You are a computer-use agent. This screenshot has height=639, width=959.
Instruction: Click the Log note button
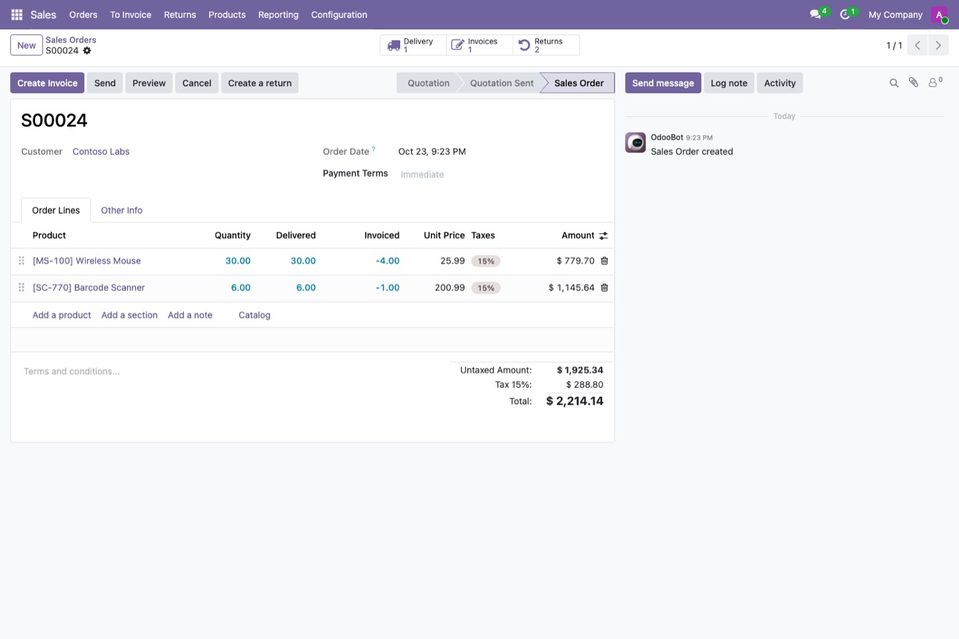pos(728,83)
